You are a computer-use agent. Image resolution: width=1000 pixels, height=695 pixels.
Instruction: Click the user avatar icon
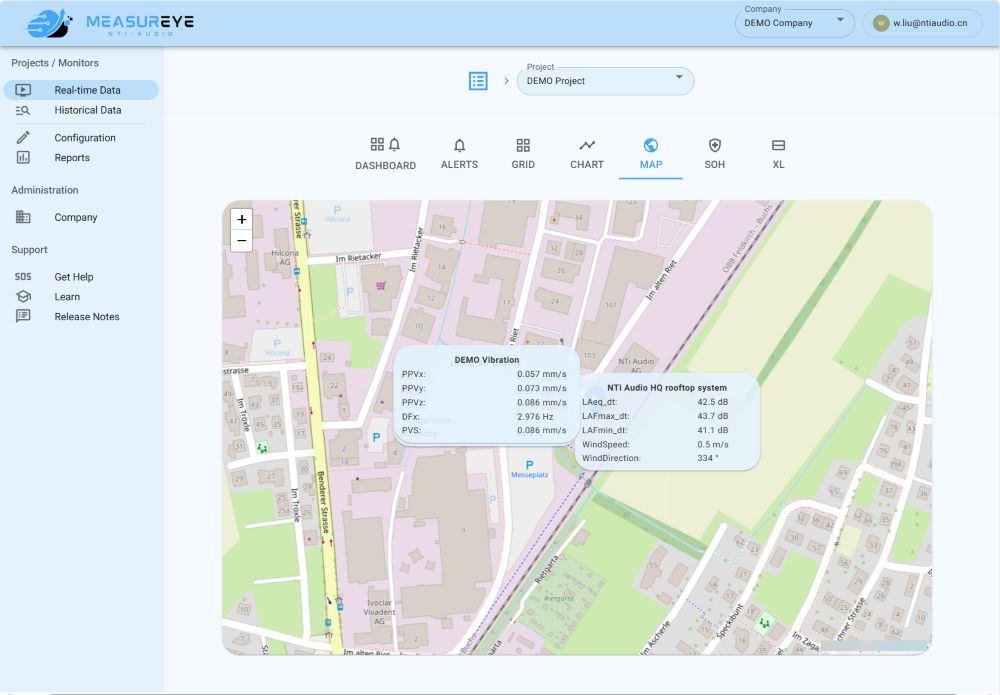pos(881,23)
